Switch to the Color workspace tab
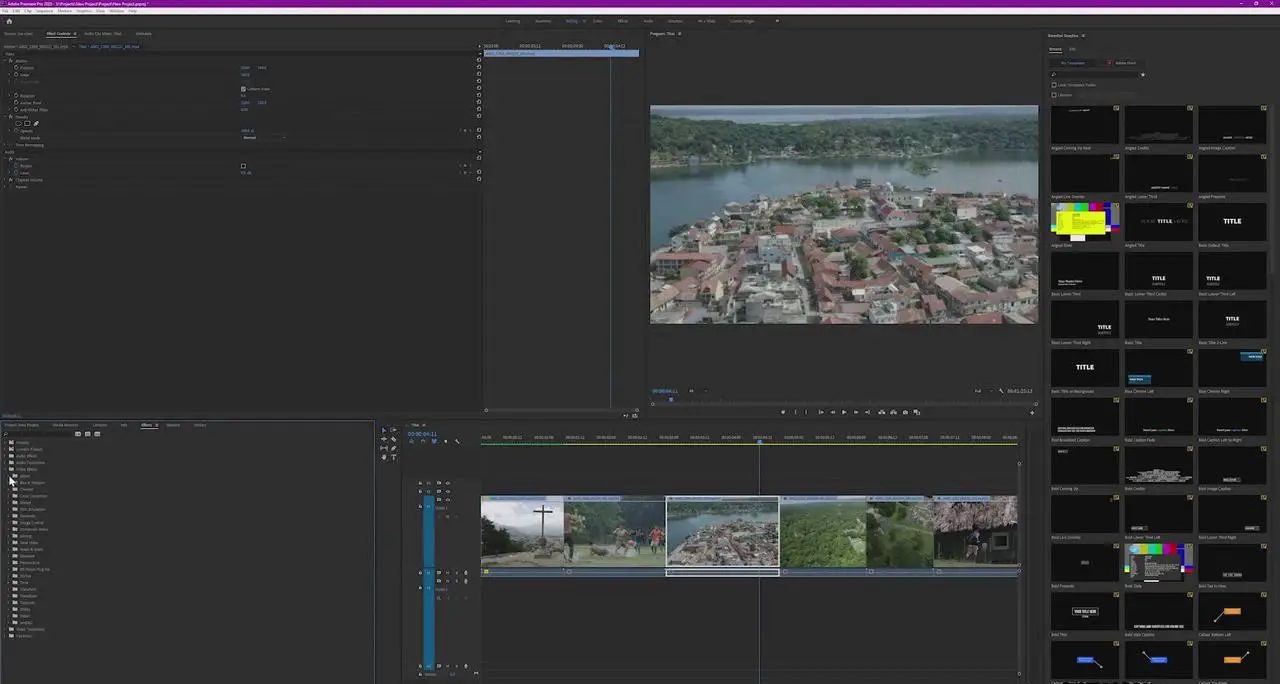 598,21
